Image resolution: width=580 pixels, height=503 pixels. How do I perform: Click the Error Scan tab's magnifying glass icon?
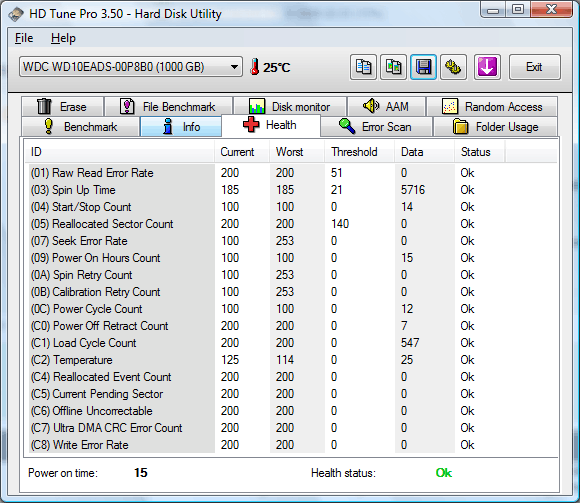pos(347,126)
